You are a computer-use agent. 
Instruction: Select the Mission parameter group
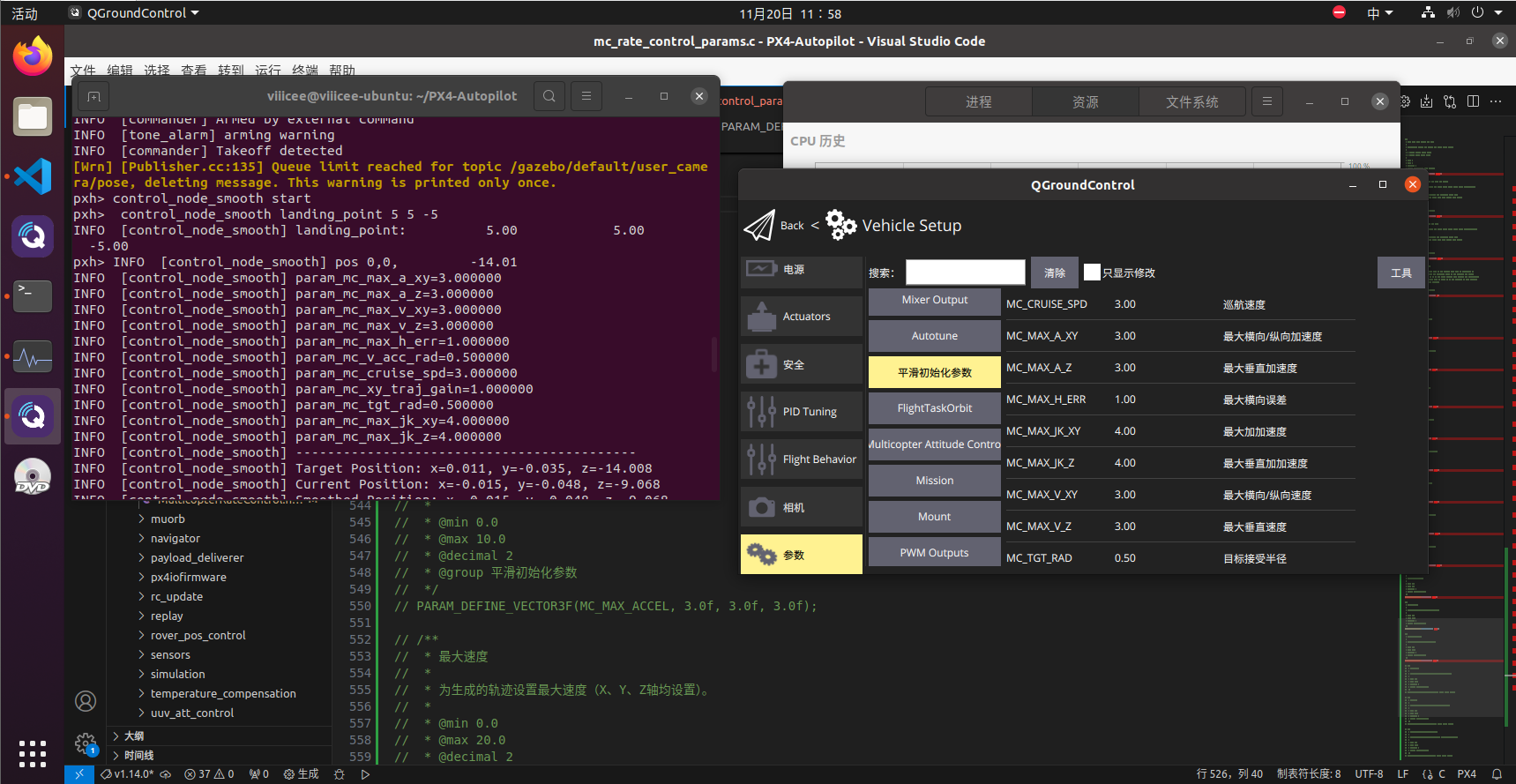click(935, 481)
